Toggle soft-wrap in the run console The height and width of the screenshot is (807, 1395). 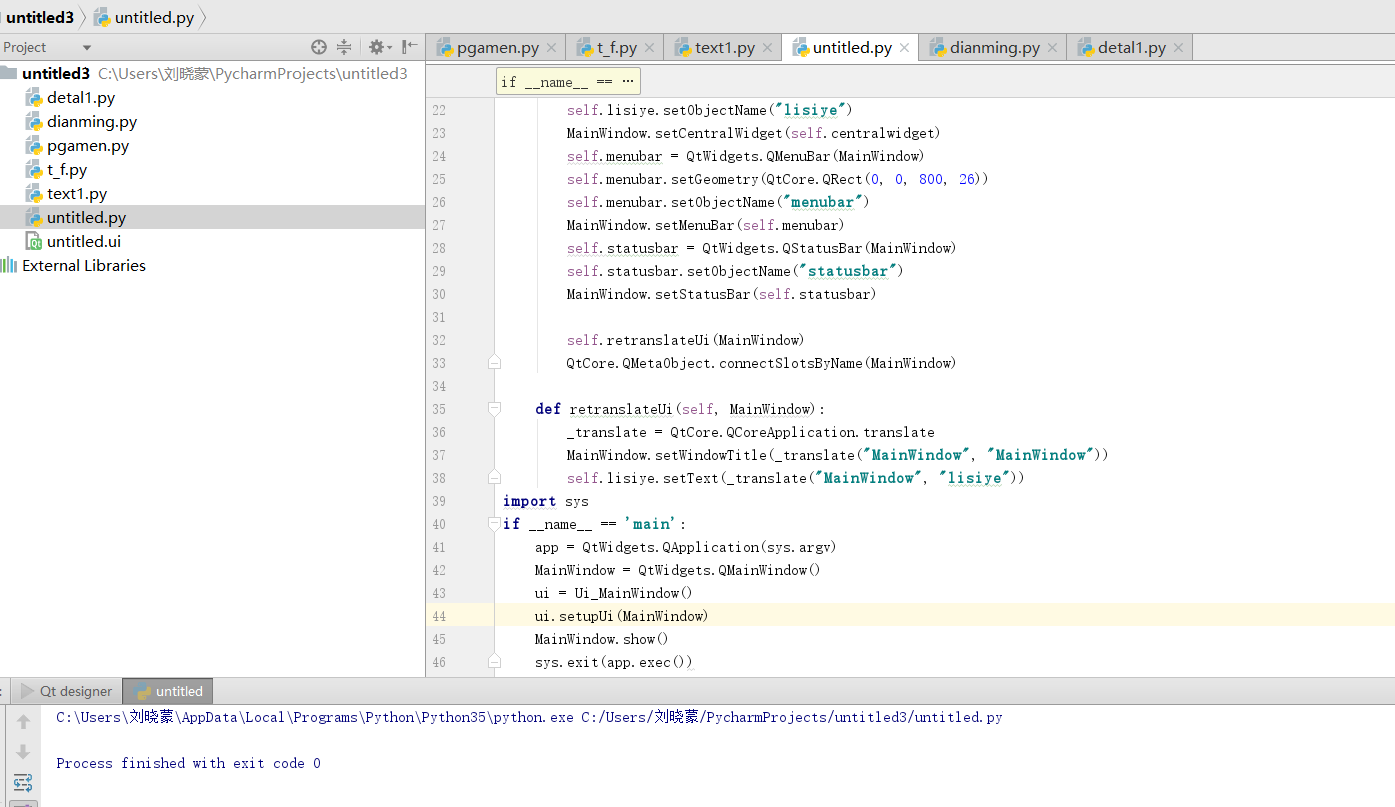23,782
